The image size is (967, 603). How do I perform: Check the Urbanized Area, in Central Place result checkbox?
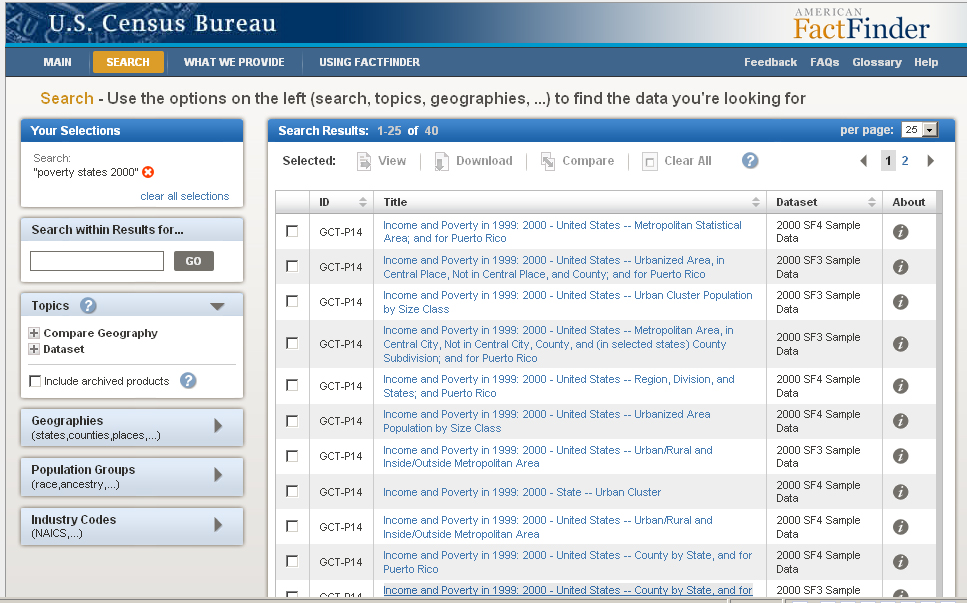click(292, 266)
